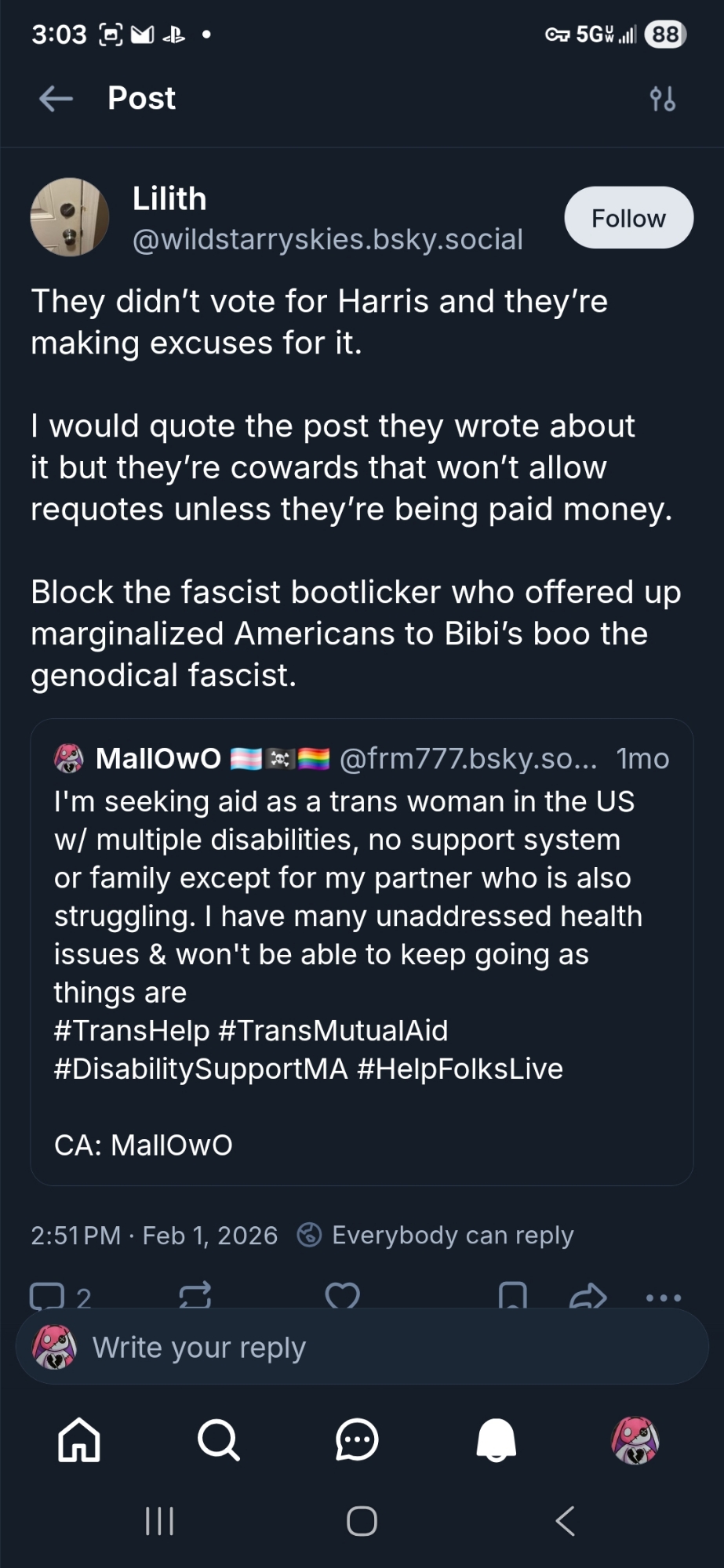Tap the back arrow in header
This screenshot has width=724, height=1568.
[56, 99]
